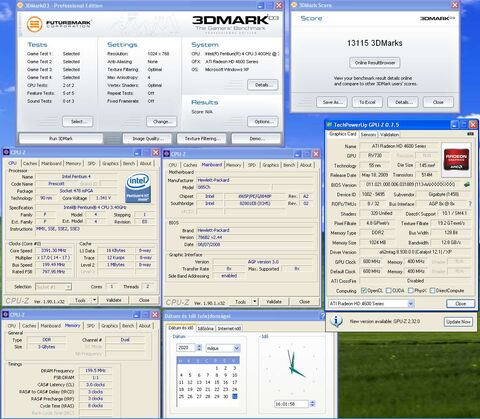Open the ATI Radeon HD 4600 Series dropdown
The image size is (480, 419).
pos(411,304)
